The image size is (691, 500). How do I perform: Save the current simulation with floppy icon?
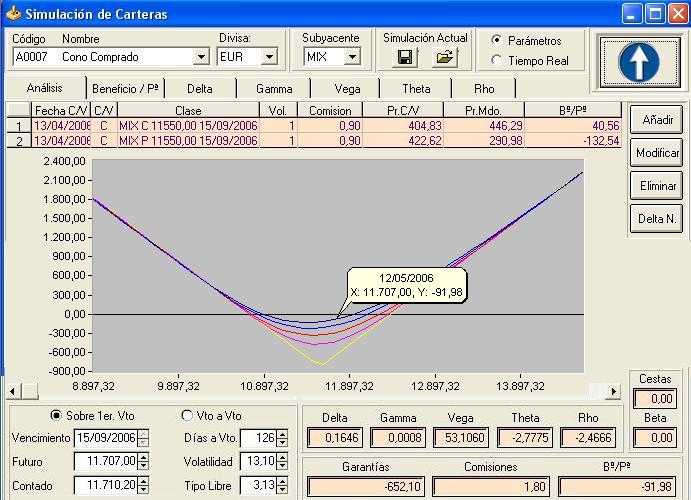pos(405,57)
